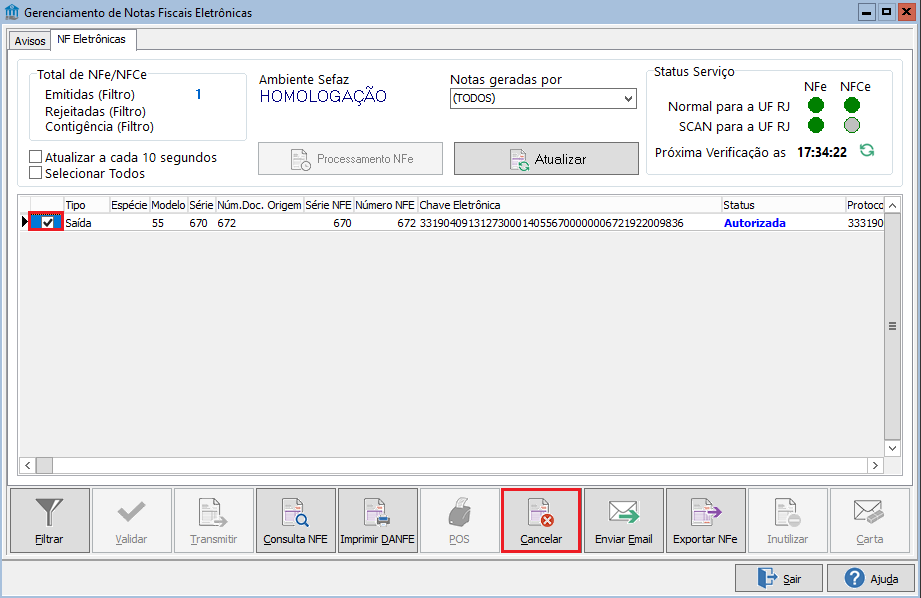Sort by Espécie column header

click(x=129, y=205)
